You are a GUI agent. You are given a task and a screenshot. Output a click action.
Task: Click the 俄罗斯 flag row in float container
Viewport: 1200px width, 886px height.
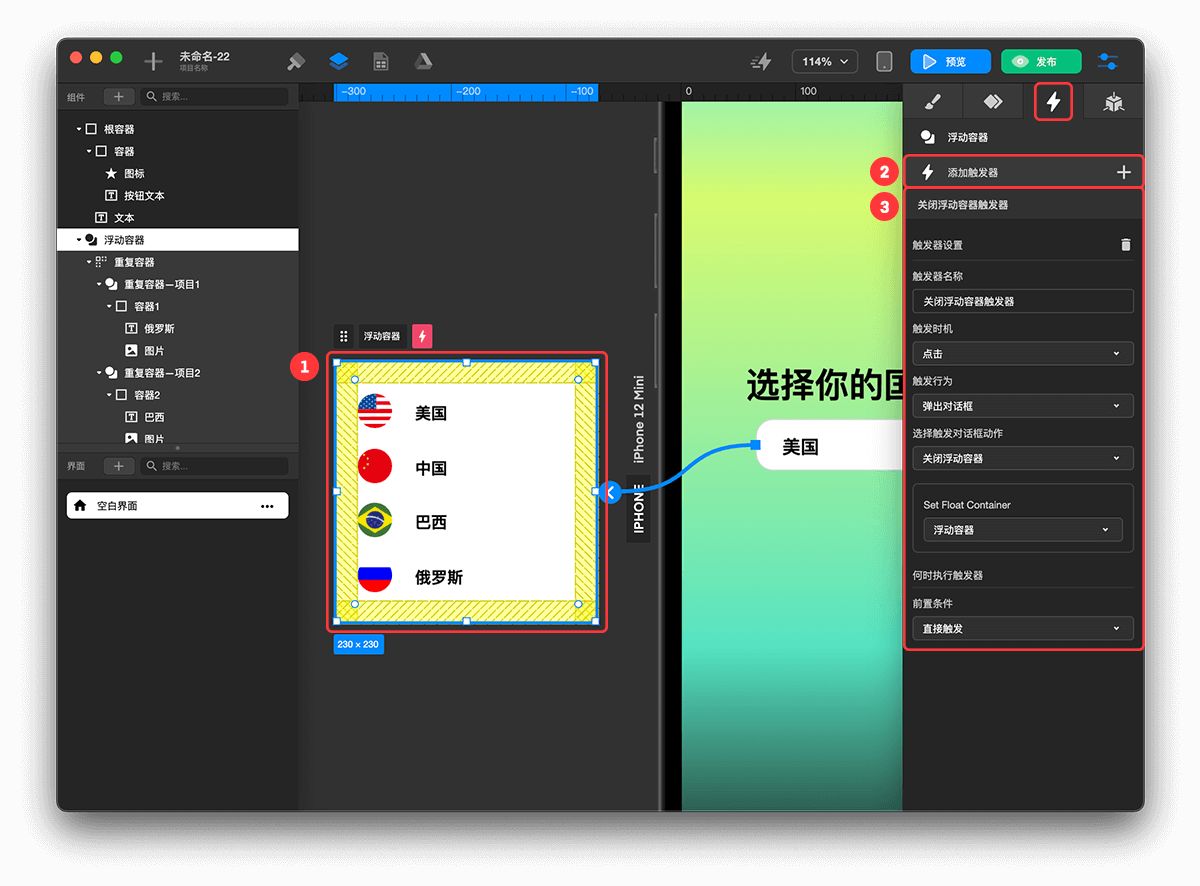465,577
